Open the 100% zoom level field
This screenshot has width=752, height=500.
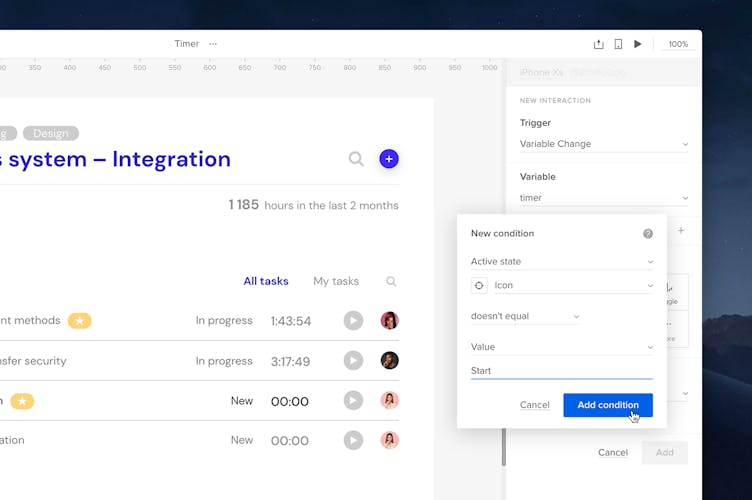(678, 44)
